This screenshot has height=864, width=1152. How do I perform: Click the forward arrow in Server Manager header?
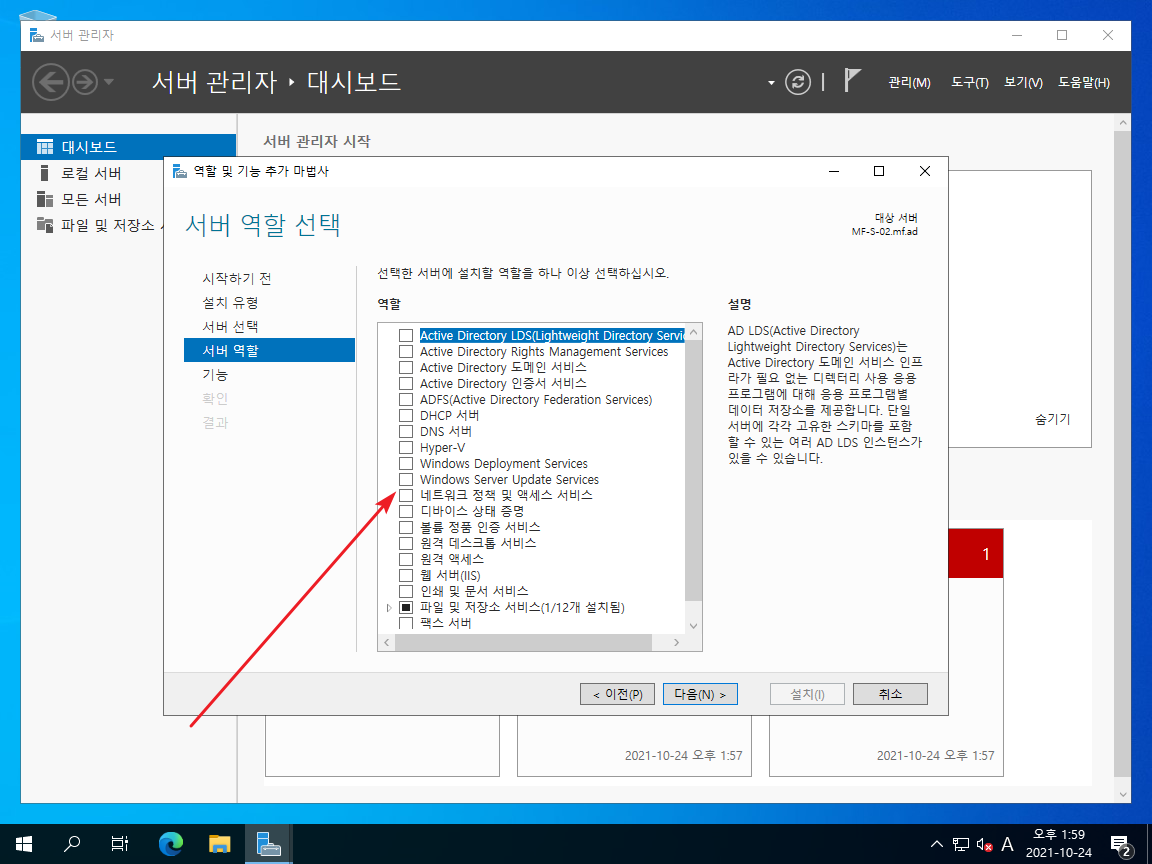pos(85,82)
